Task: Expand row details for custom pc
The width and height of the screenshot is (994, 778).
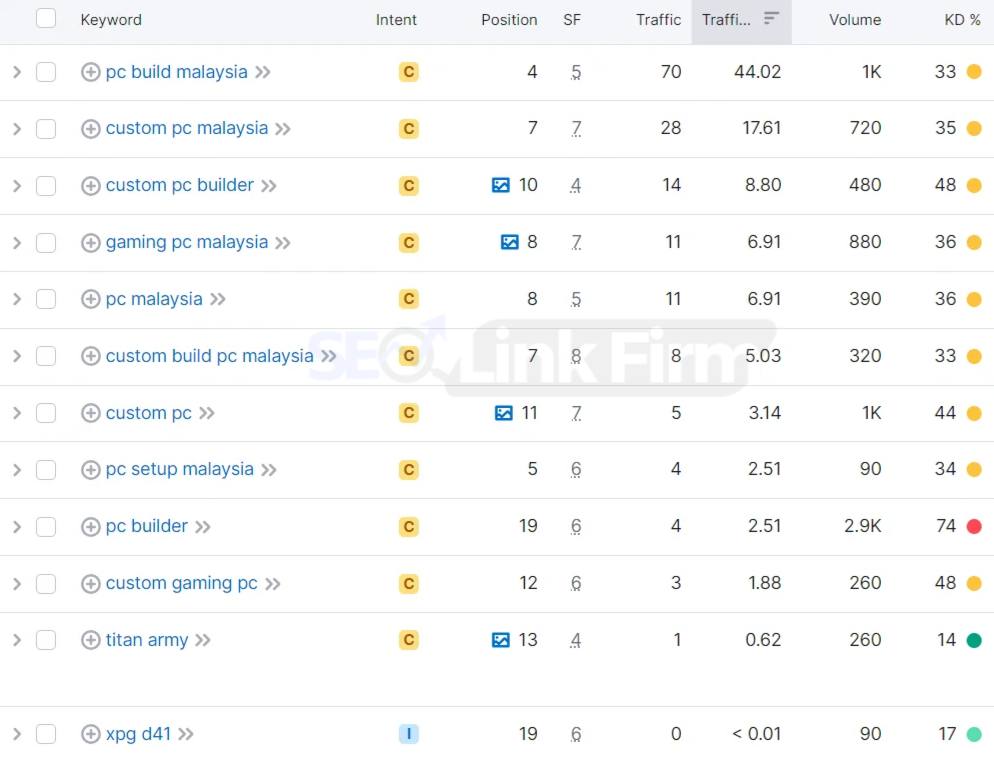Action: click(x=17, y=413)
